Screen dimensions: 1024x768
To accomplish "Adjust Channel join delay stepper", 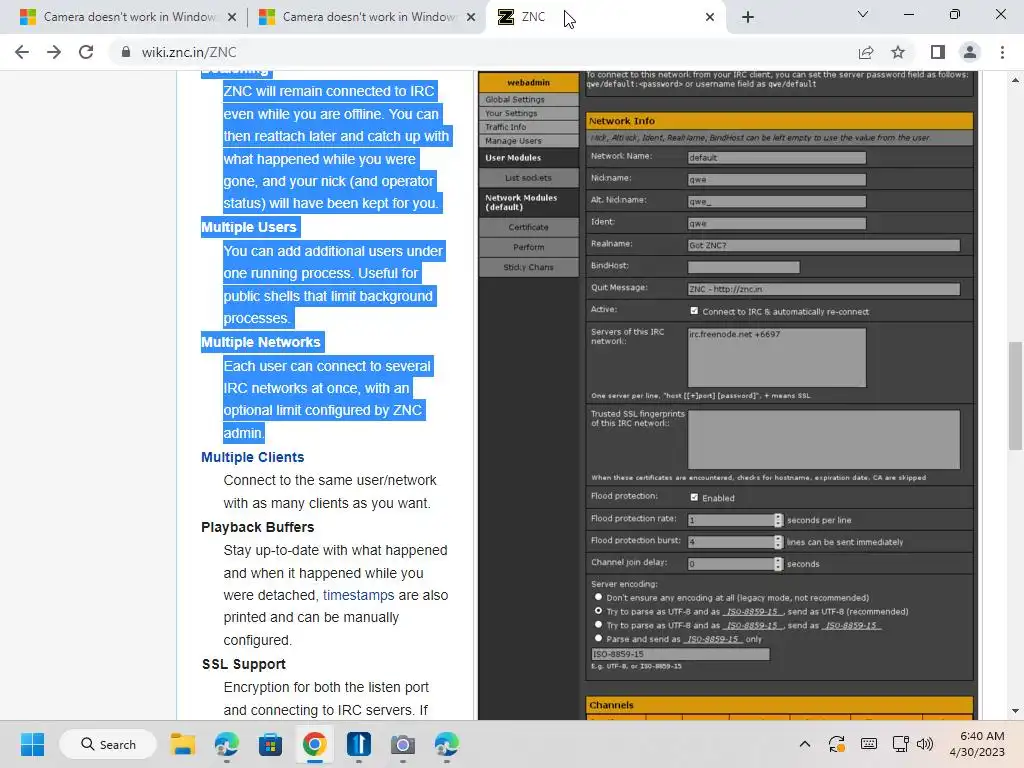I will point(778,564).
